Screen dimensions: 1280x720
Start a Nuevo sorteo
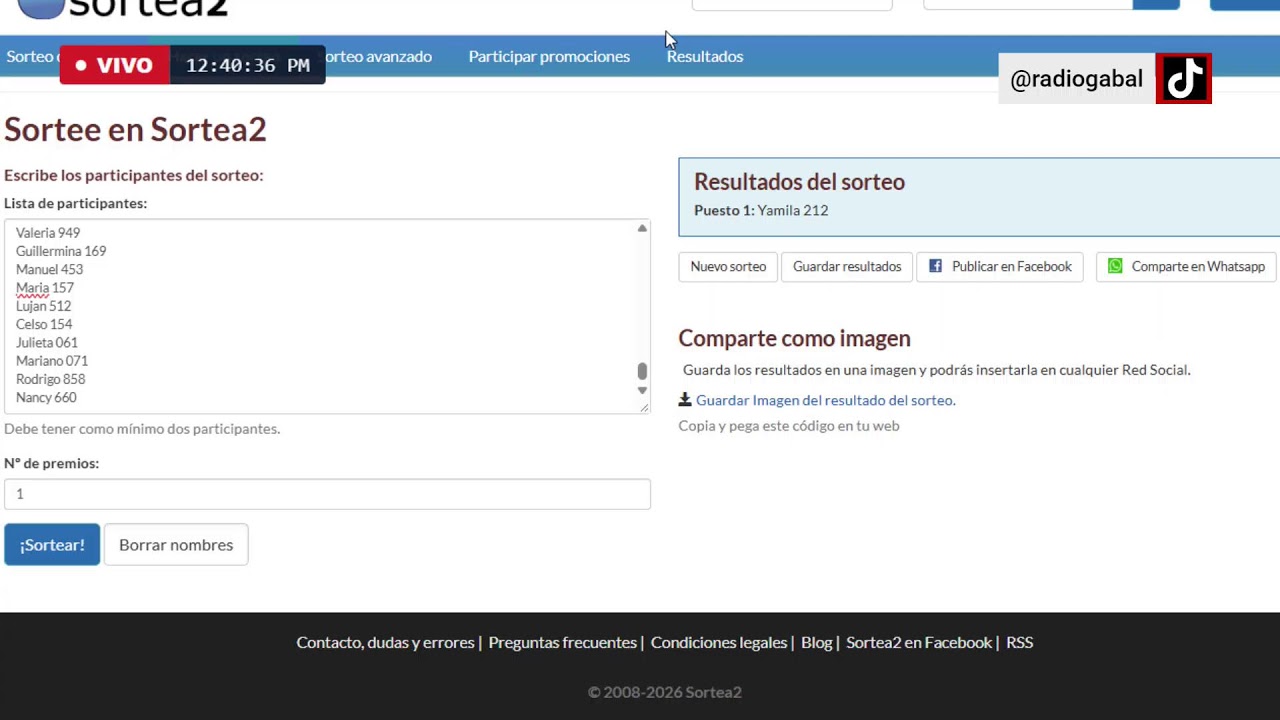[x=728, y=267]
